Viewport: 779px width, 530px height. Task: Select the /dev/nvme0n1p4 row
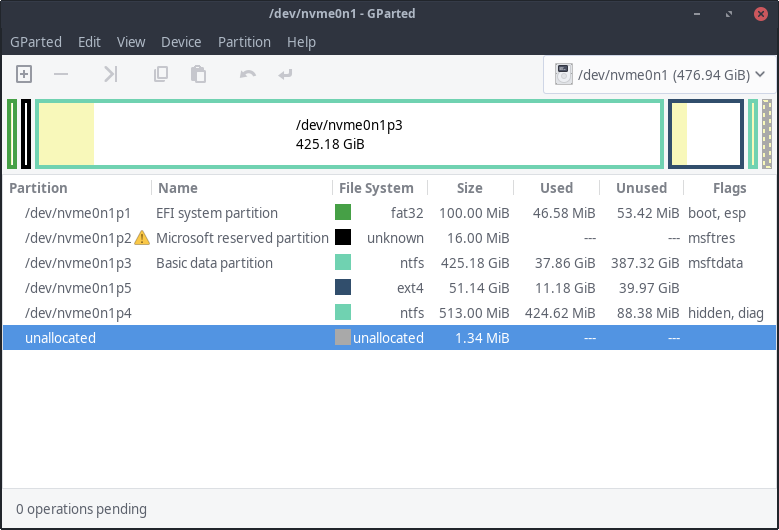[x=390, y=313]
